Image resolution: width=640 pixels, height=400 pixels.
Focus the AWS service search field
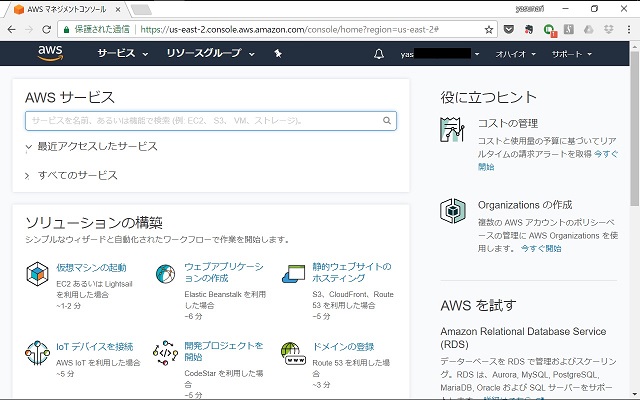pyautogui.click(x=211, y=121)
